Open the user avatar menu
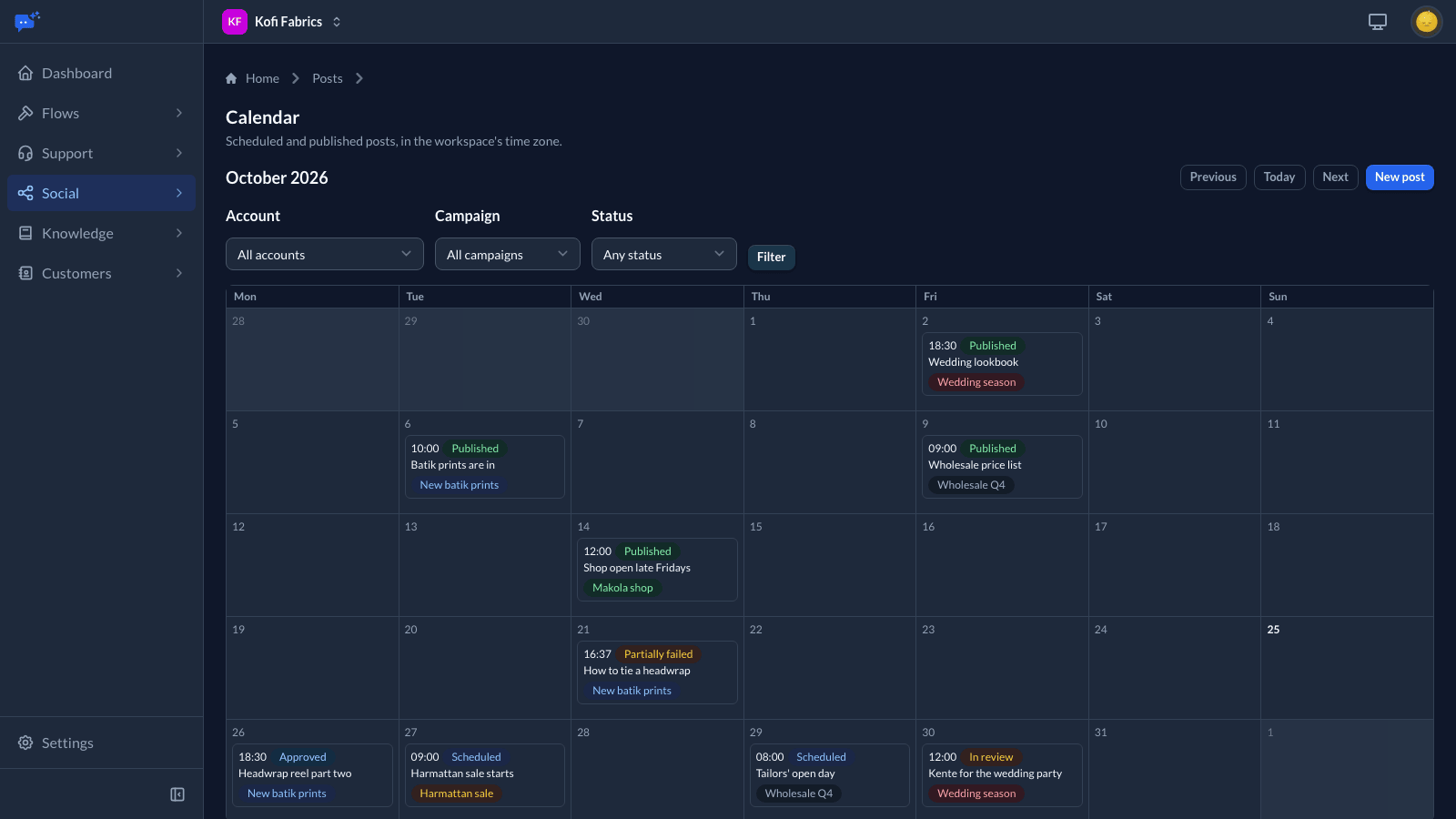Viewport: 1456px width, 819px height. (x=1426, y=22)
